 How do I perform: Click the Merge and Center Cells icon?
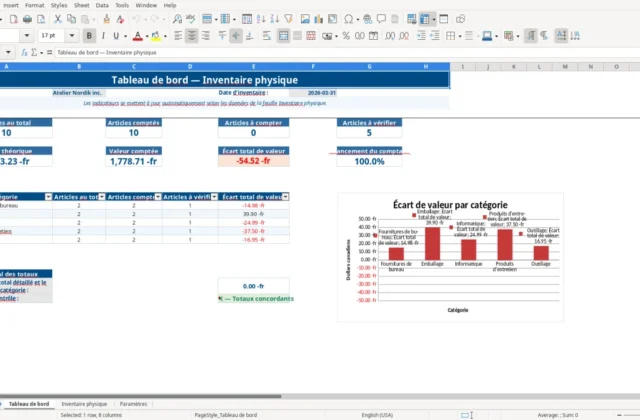(283, 36)
